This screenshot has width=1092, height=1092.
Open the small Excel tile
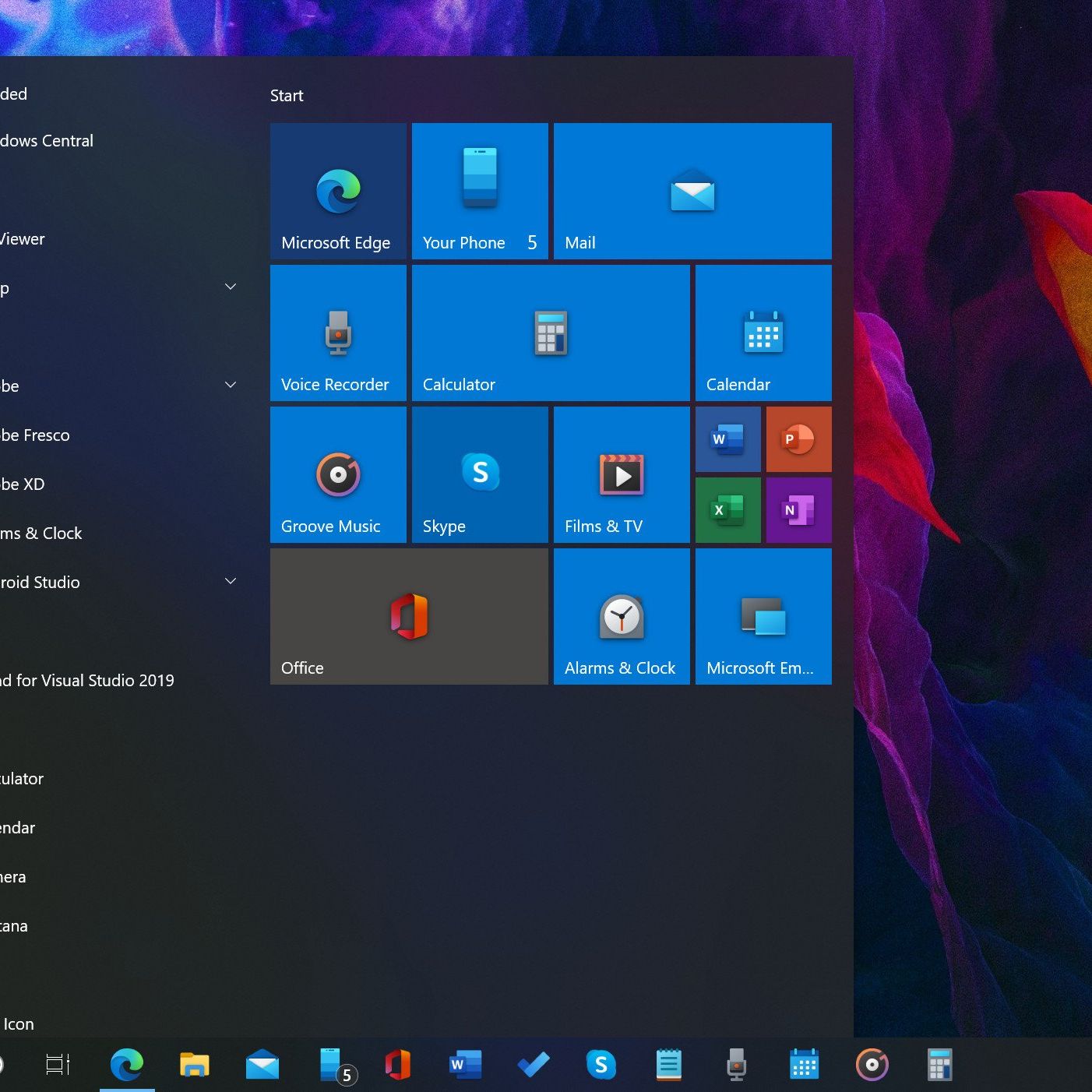(727, 510)
